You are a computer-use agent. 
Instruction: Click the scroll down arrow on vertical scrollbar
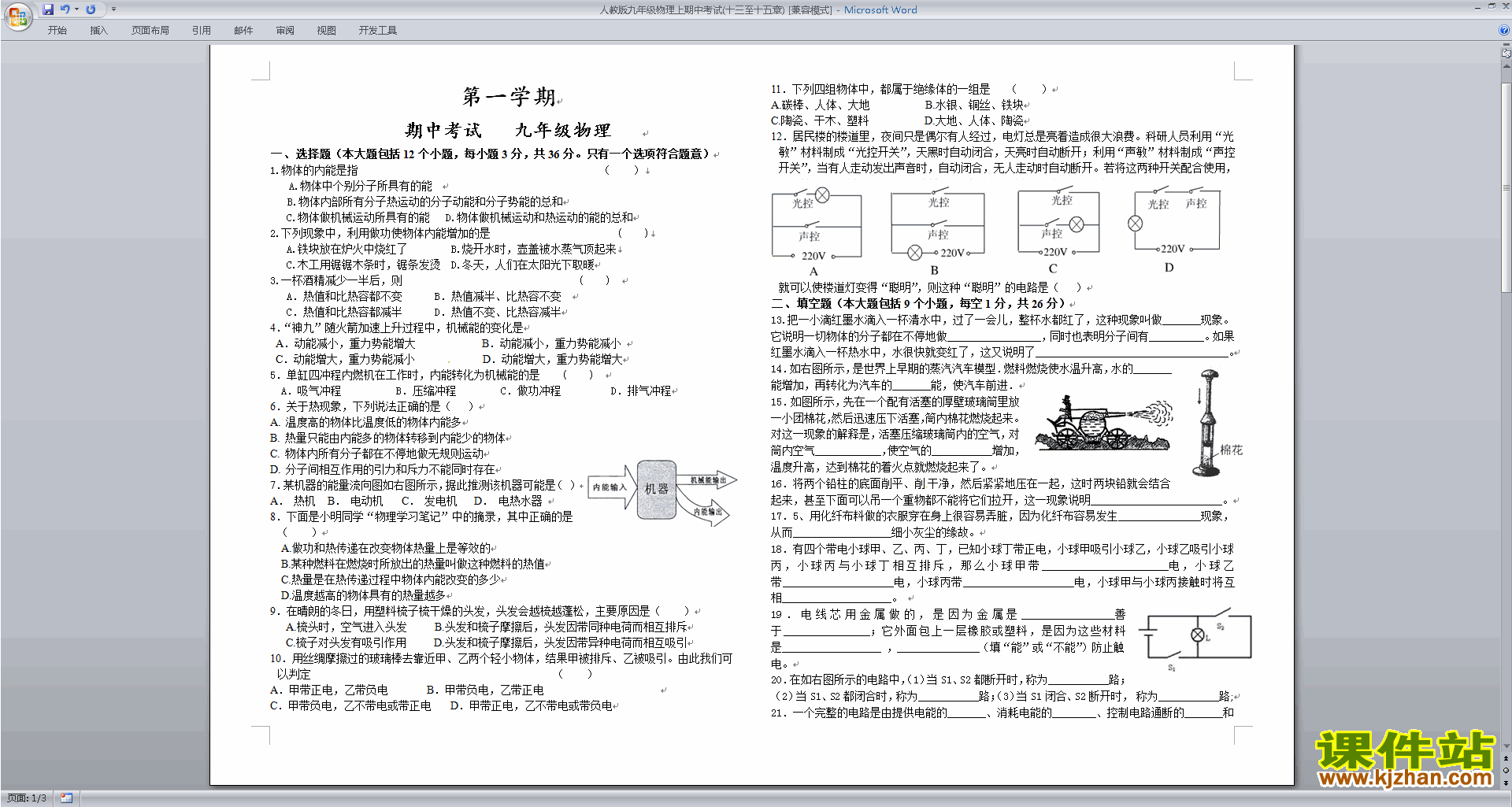click(x=1506, y=746)
